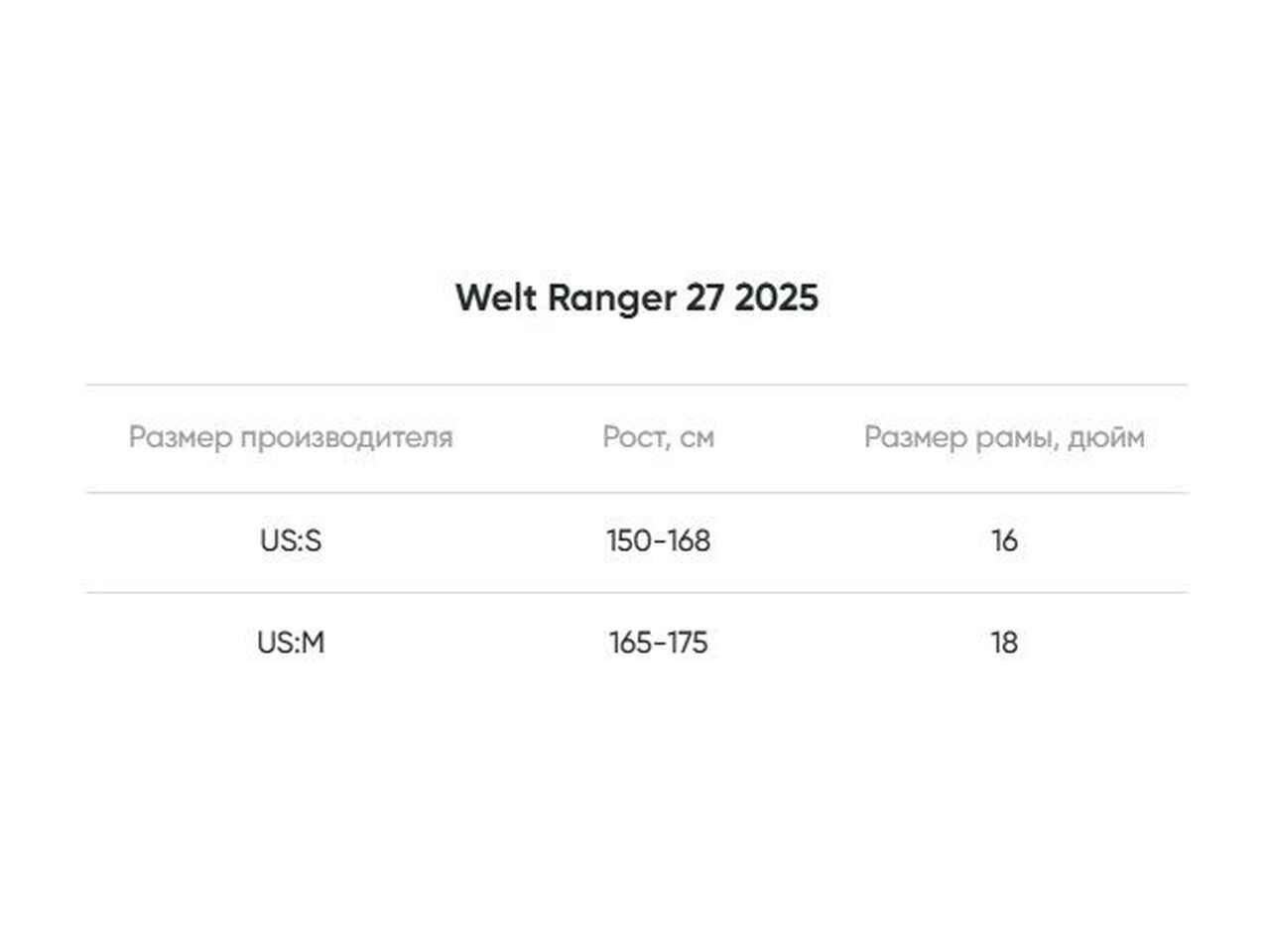Screen dimensions: 1270x952
Task: Click the word "дюйм" in the header
Action: click(x=1105, y=437)
